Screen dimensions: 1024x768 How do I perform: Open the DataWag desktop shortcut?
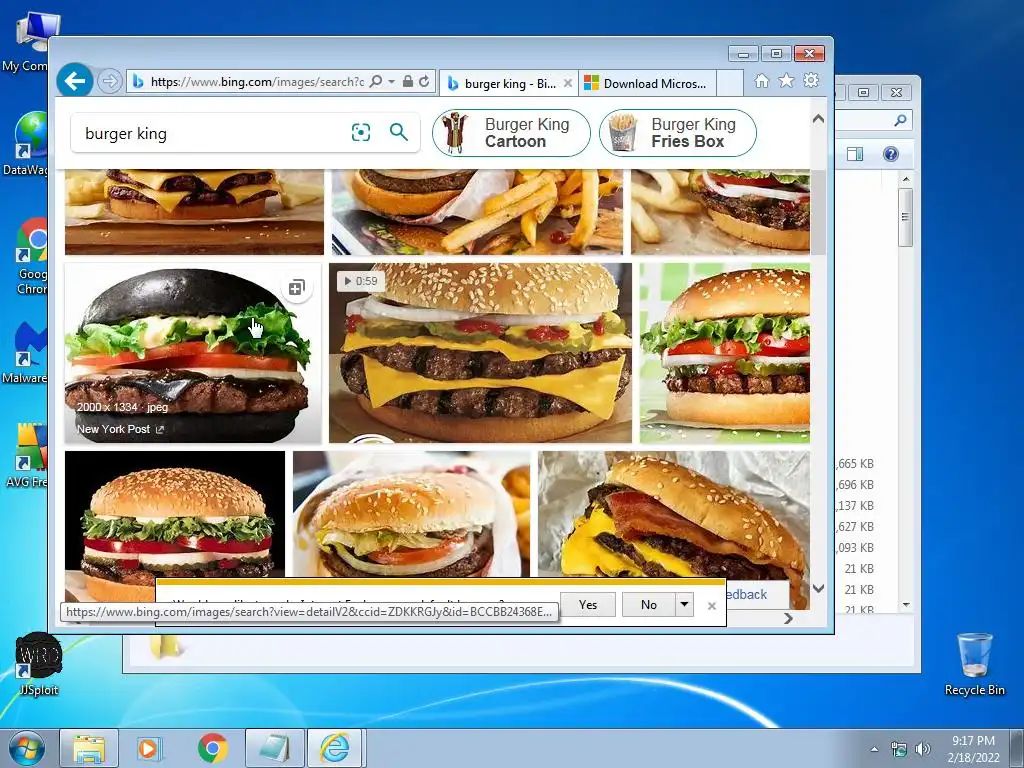click(x=26, y=144)
